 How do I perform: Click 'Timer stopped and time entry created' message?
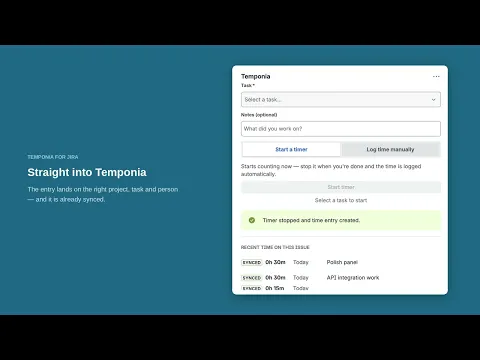(x=311, y=220)
